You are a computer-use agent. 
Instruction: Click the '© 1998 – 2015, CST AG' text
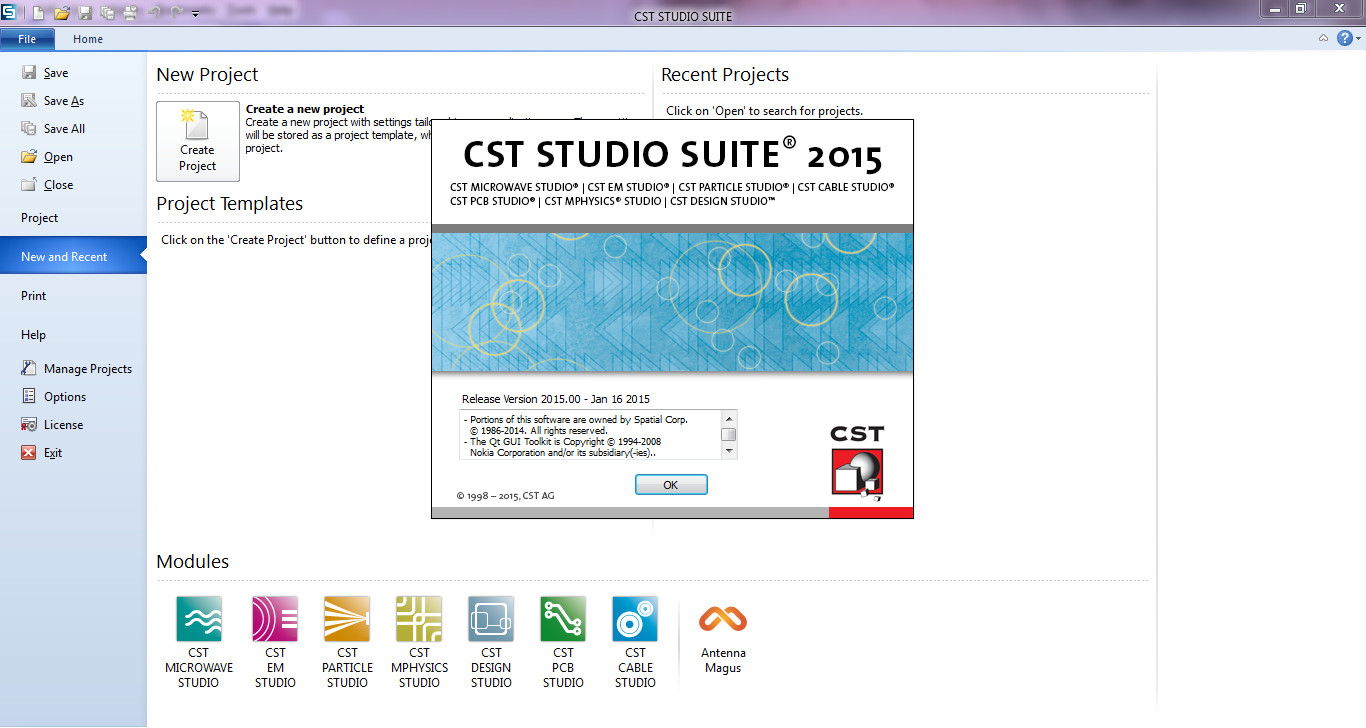(x=506, y=495)
